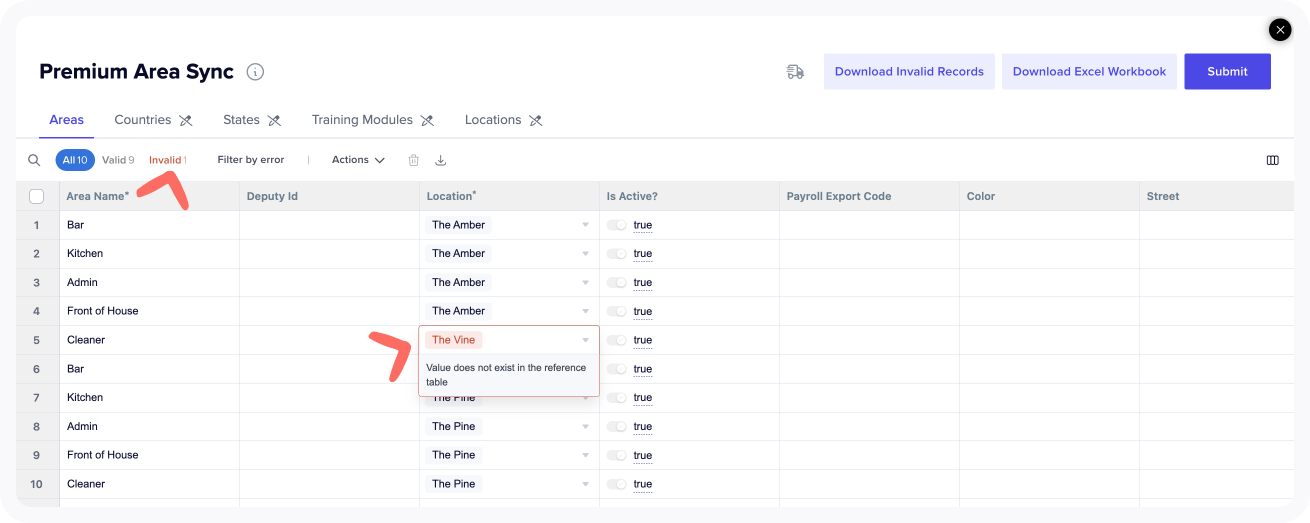
Task: Click the trash delete icon
Action: pos(413,160)
